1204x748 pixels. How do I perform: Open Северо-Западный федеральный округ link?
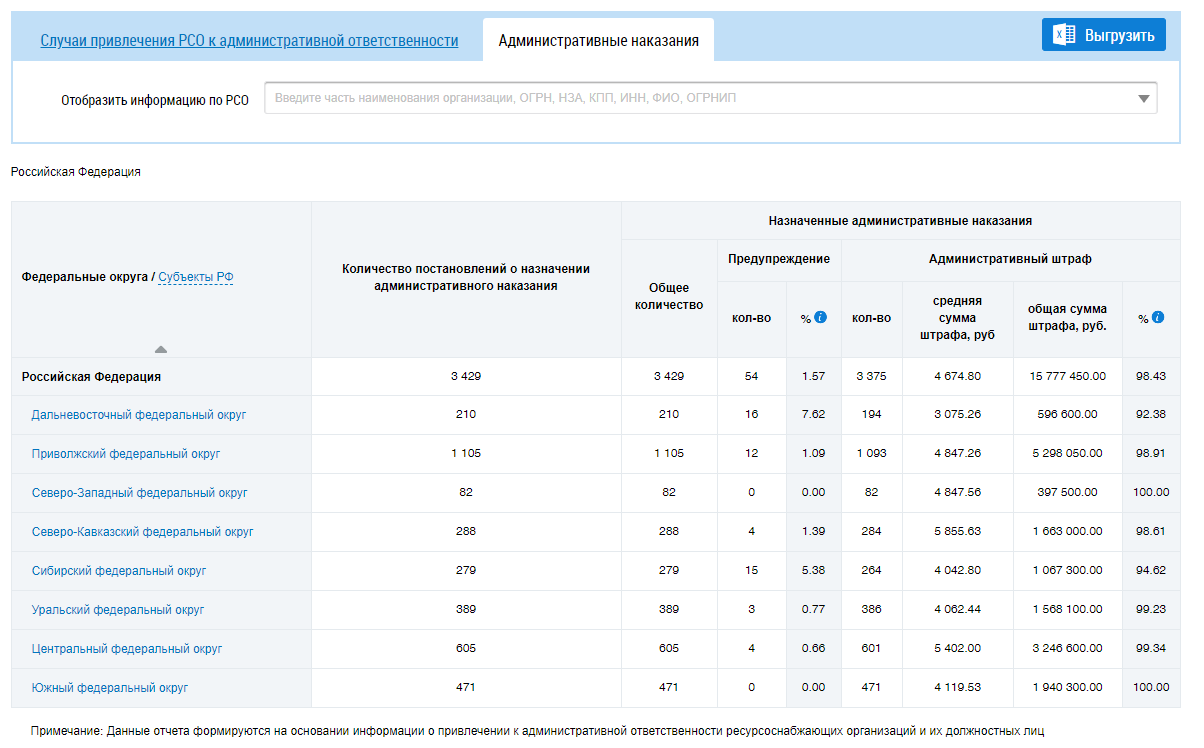[x=139, y=492]
